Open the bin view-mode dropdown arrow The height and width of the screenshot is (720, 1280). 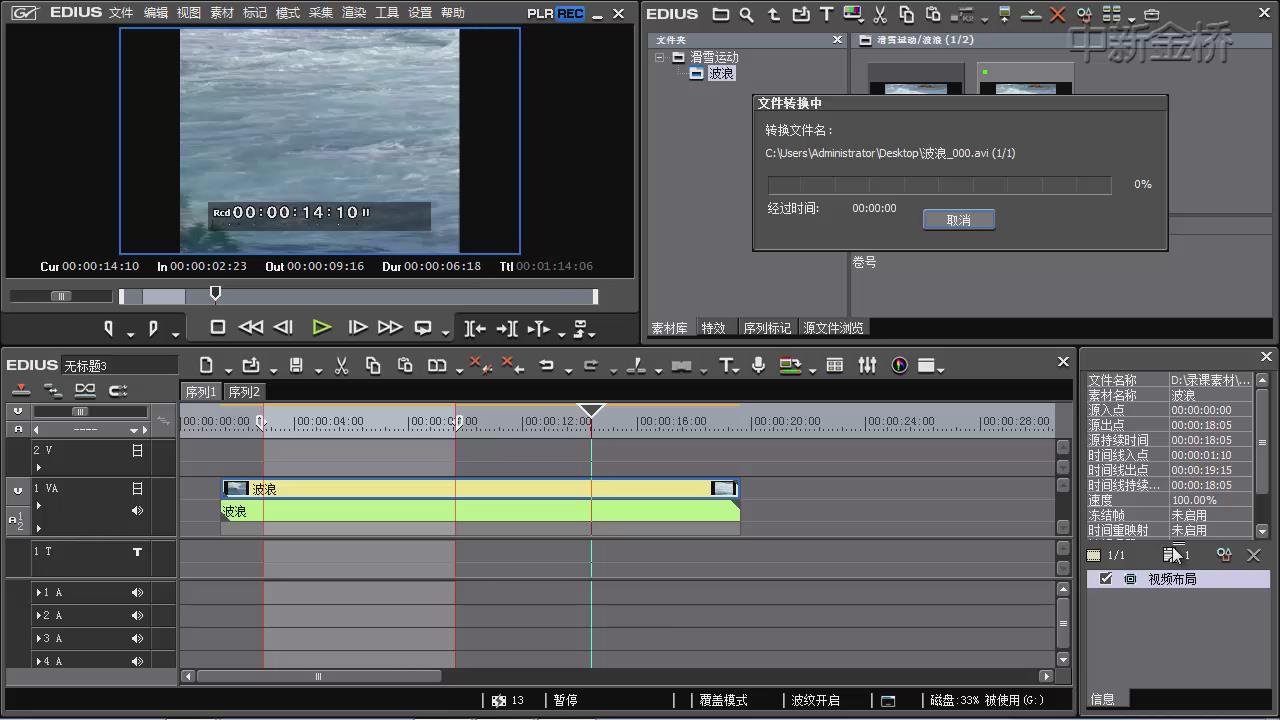1132,19
